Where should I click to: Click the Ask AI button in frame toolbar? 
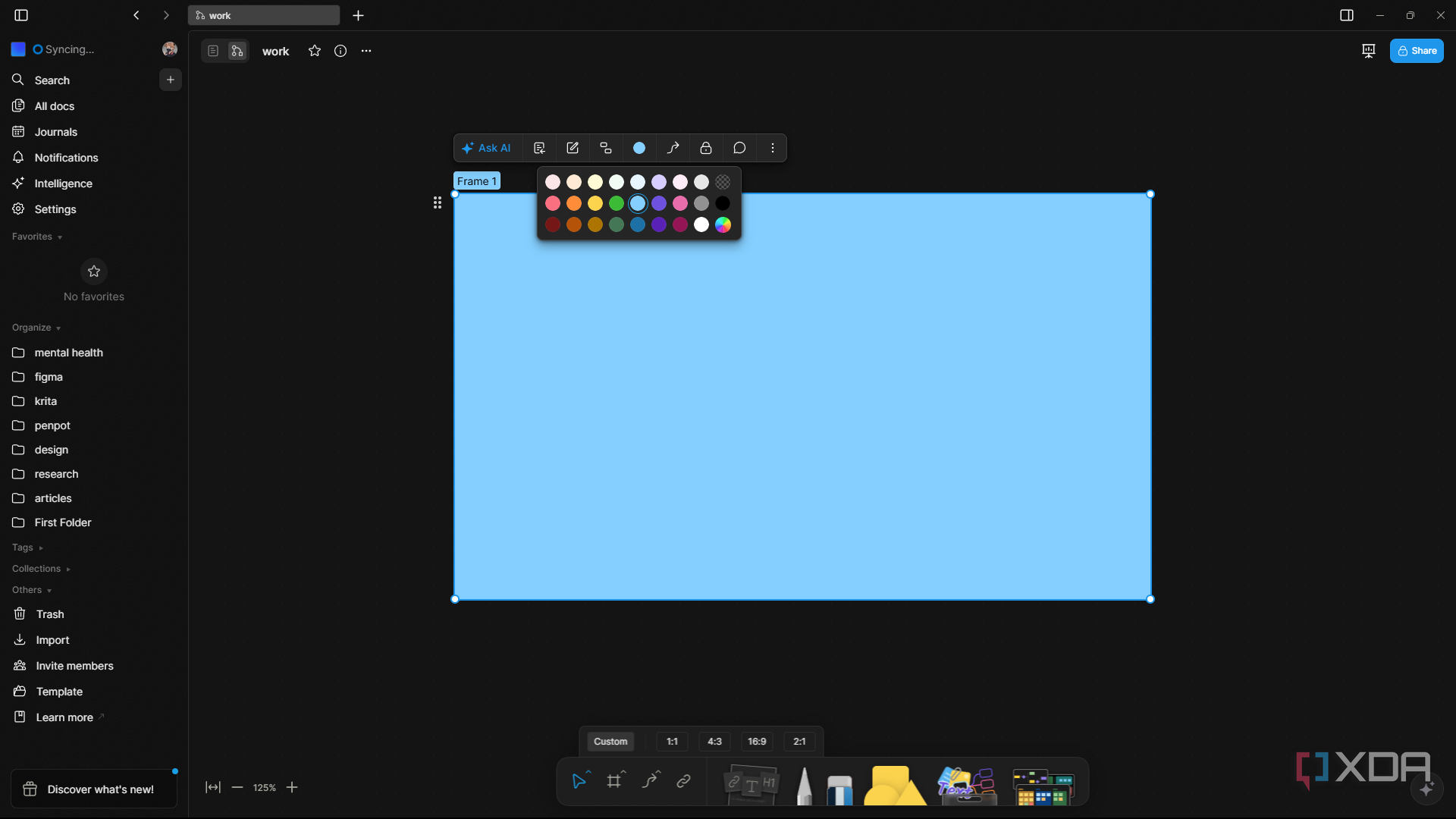(x=487, y=148)
